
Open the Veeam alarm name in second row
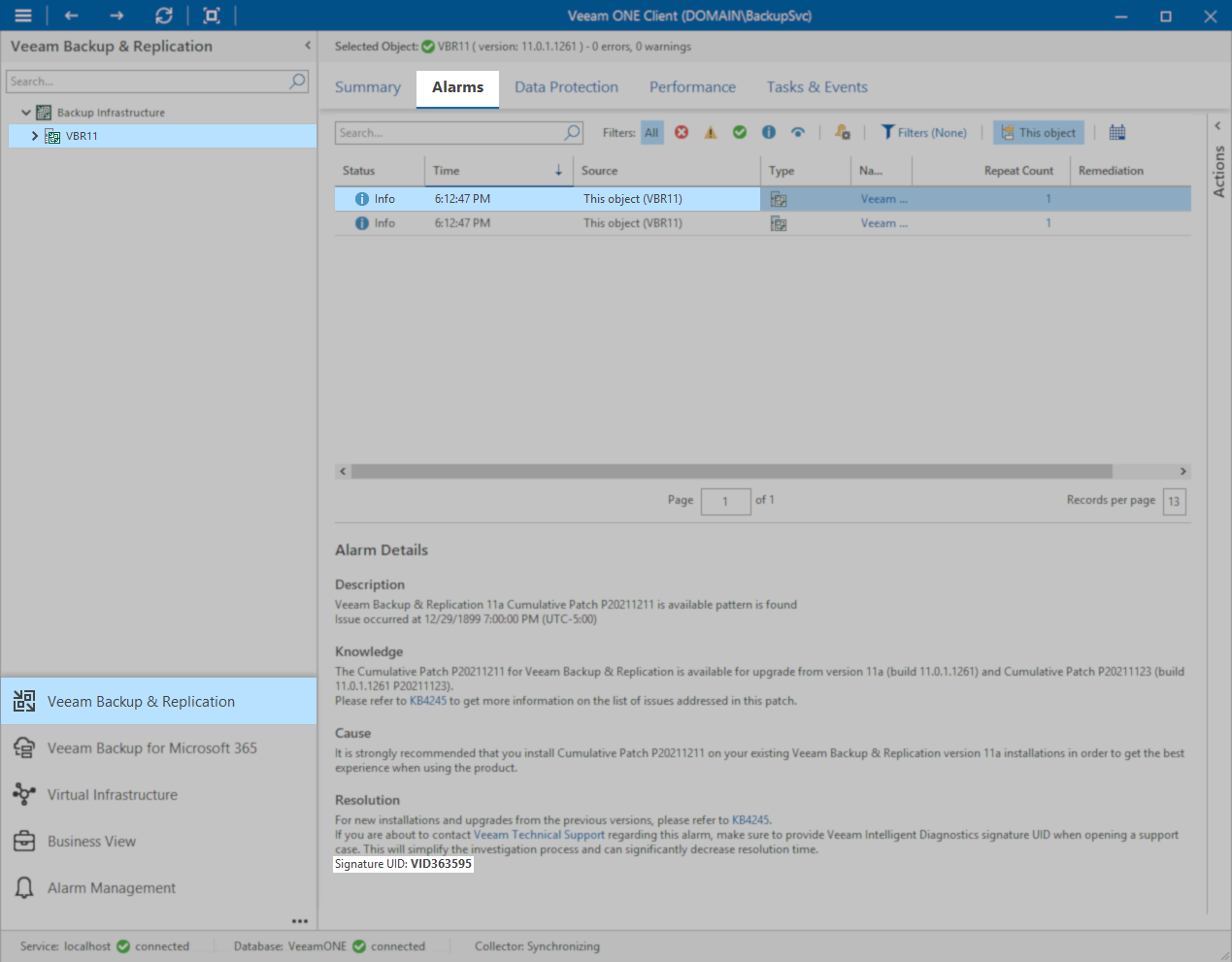pyautogui.click(x=884, y=223)
